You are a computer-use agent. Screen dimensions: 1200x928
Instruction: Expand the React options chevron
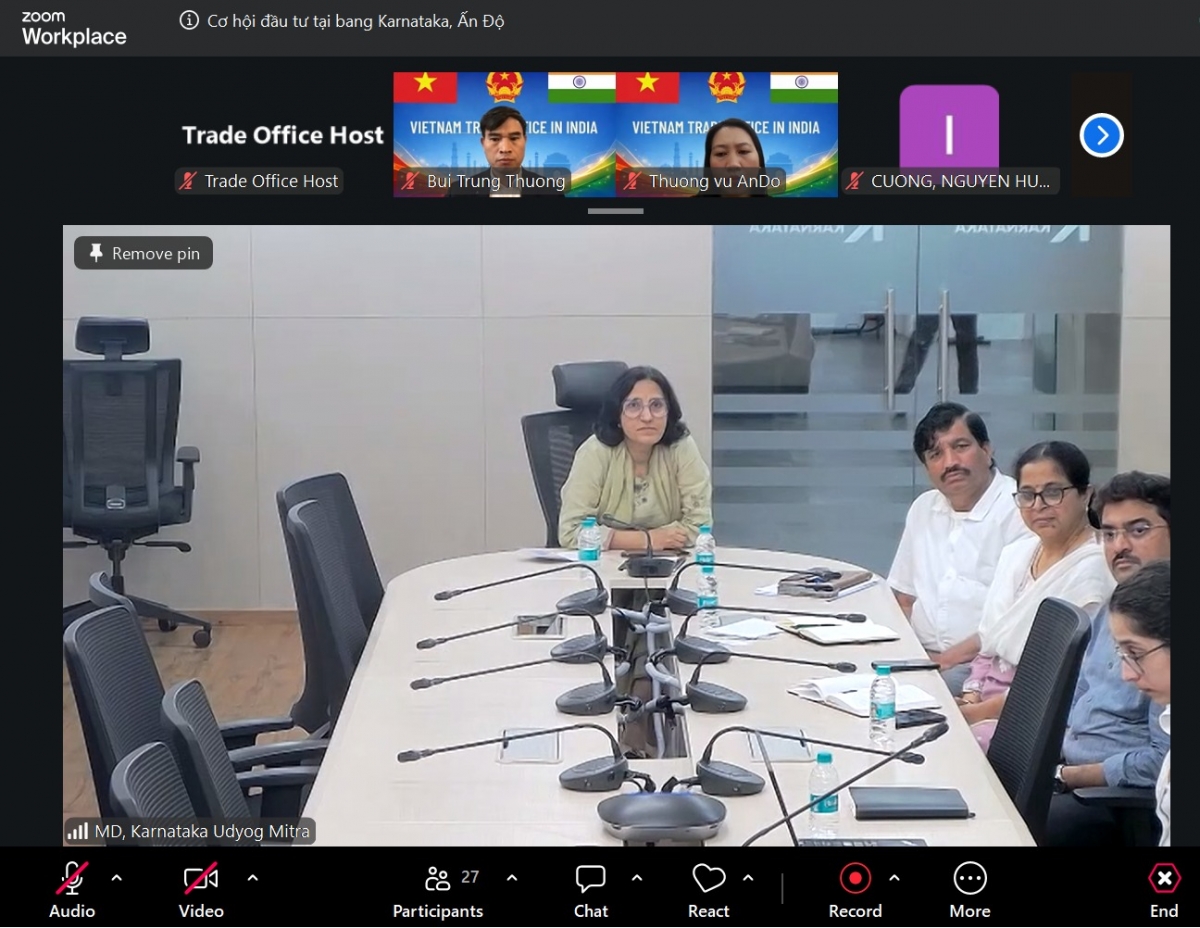pyautogui.click(x=748, y=878)
